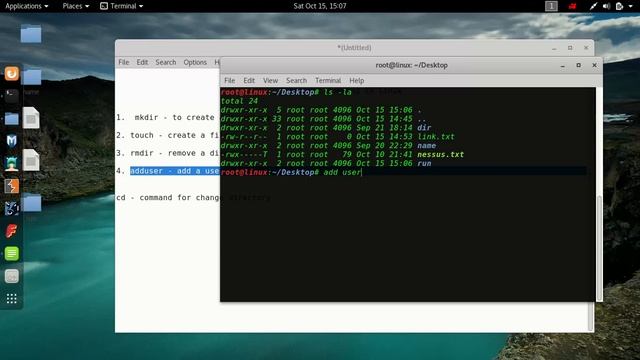Click the pen-shaped tray icon in top bar
Image resolution: width=640 pixels, height=360 pixels.
[x=593, y=6]
